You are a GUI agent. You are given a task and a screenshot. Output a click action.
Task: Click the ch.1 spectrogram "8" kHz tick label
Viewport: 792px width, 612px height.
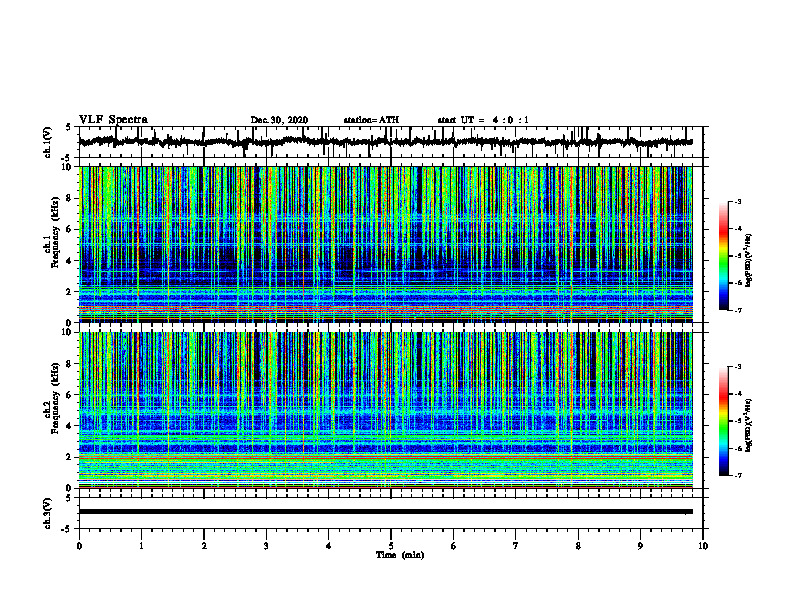[70, 198]
